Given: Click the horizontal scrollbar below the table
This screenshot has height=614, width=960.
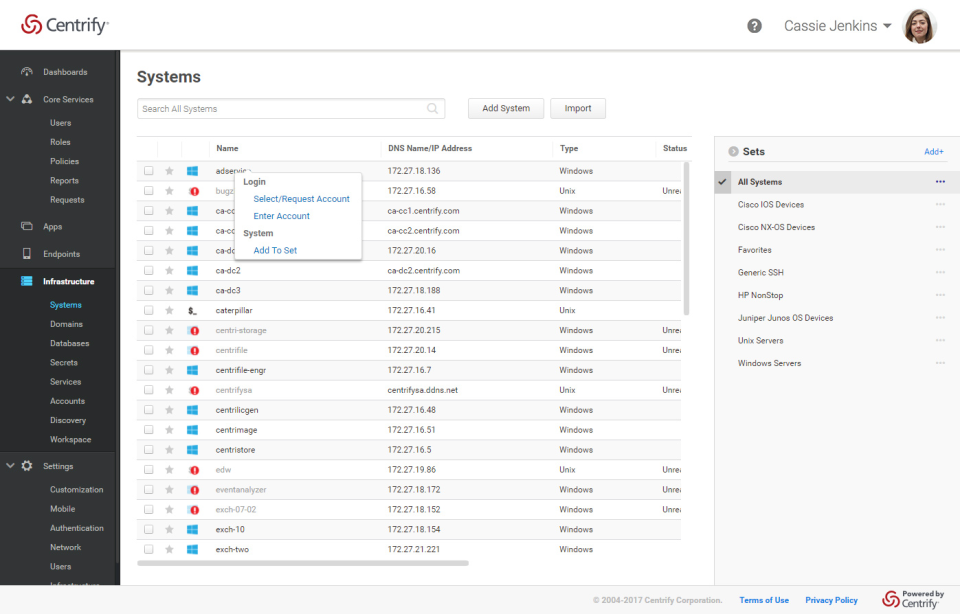Looking at the screenshot, I should click(x=303, y=563).
